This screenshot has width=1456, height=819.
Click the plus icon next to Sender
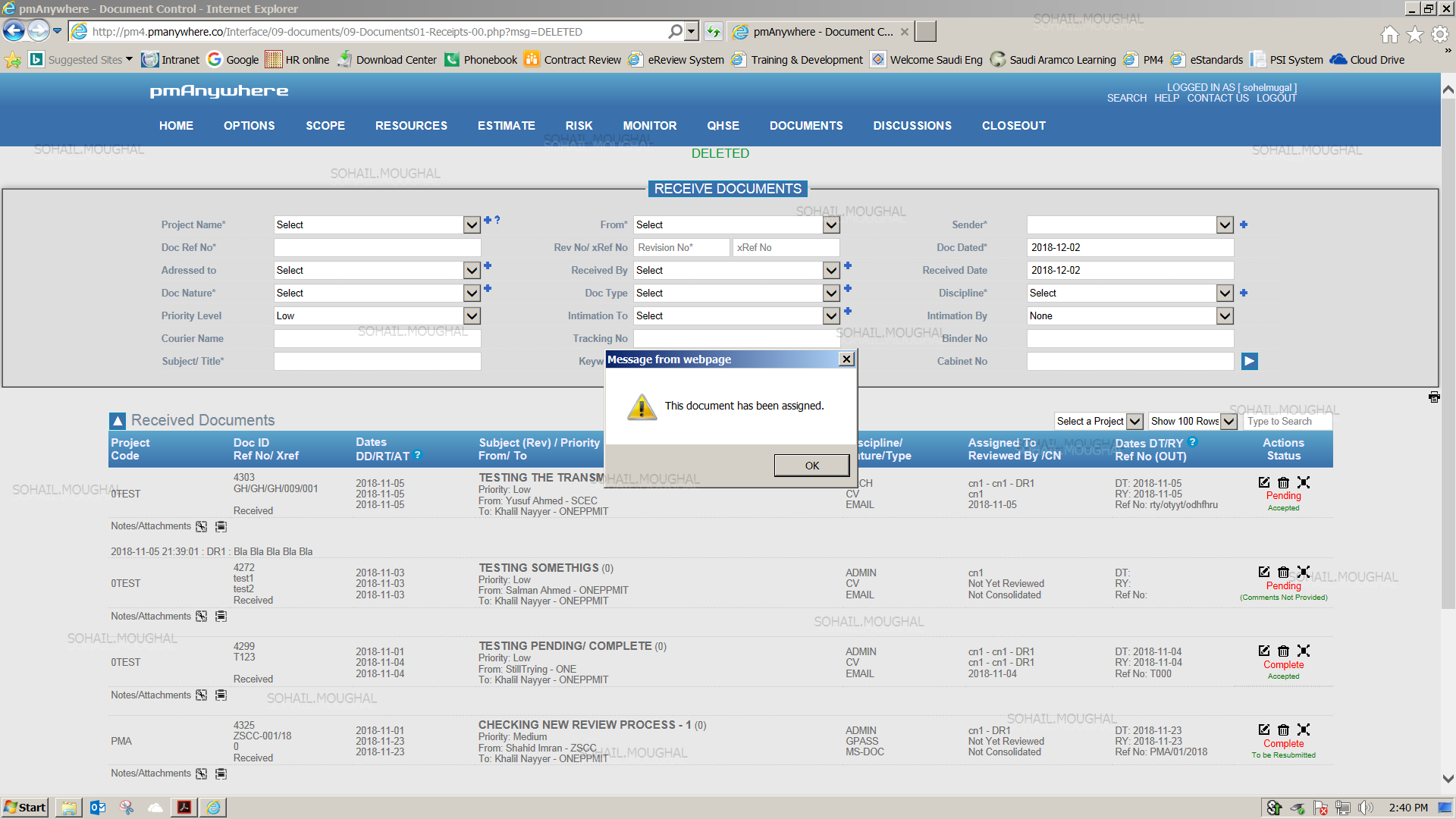(1244, 225)
